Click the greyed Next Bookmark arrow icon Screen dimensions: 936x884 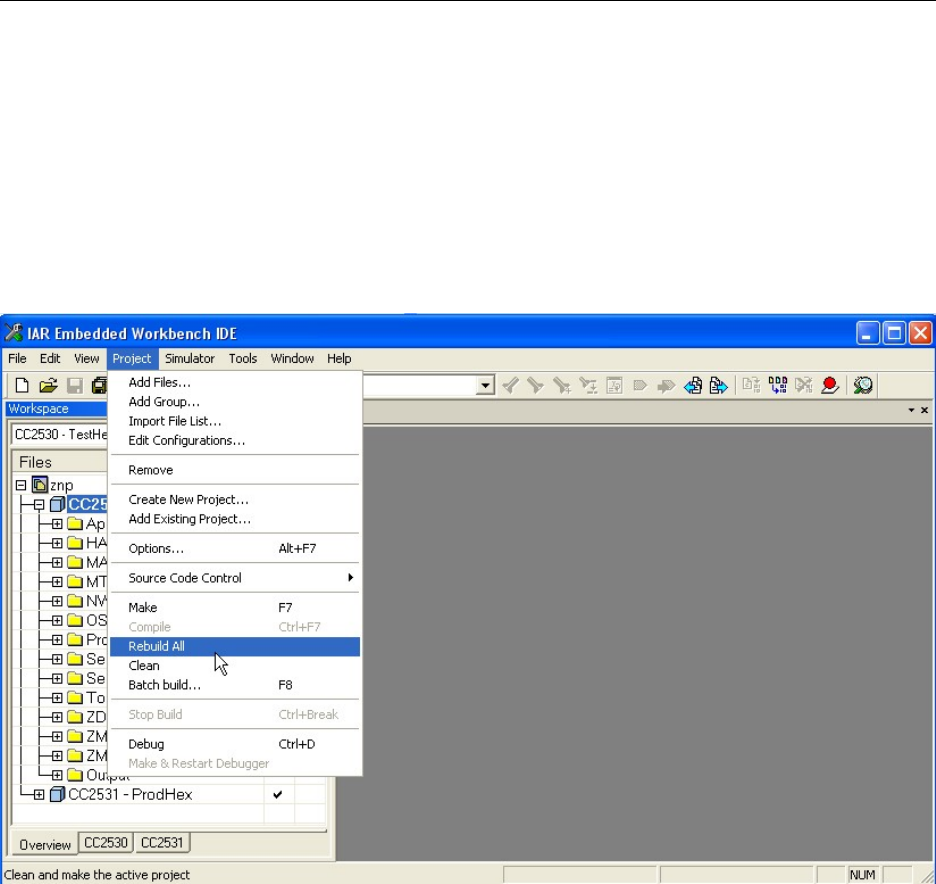click(x=666, y=386)
